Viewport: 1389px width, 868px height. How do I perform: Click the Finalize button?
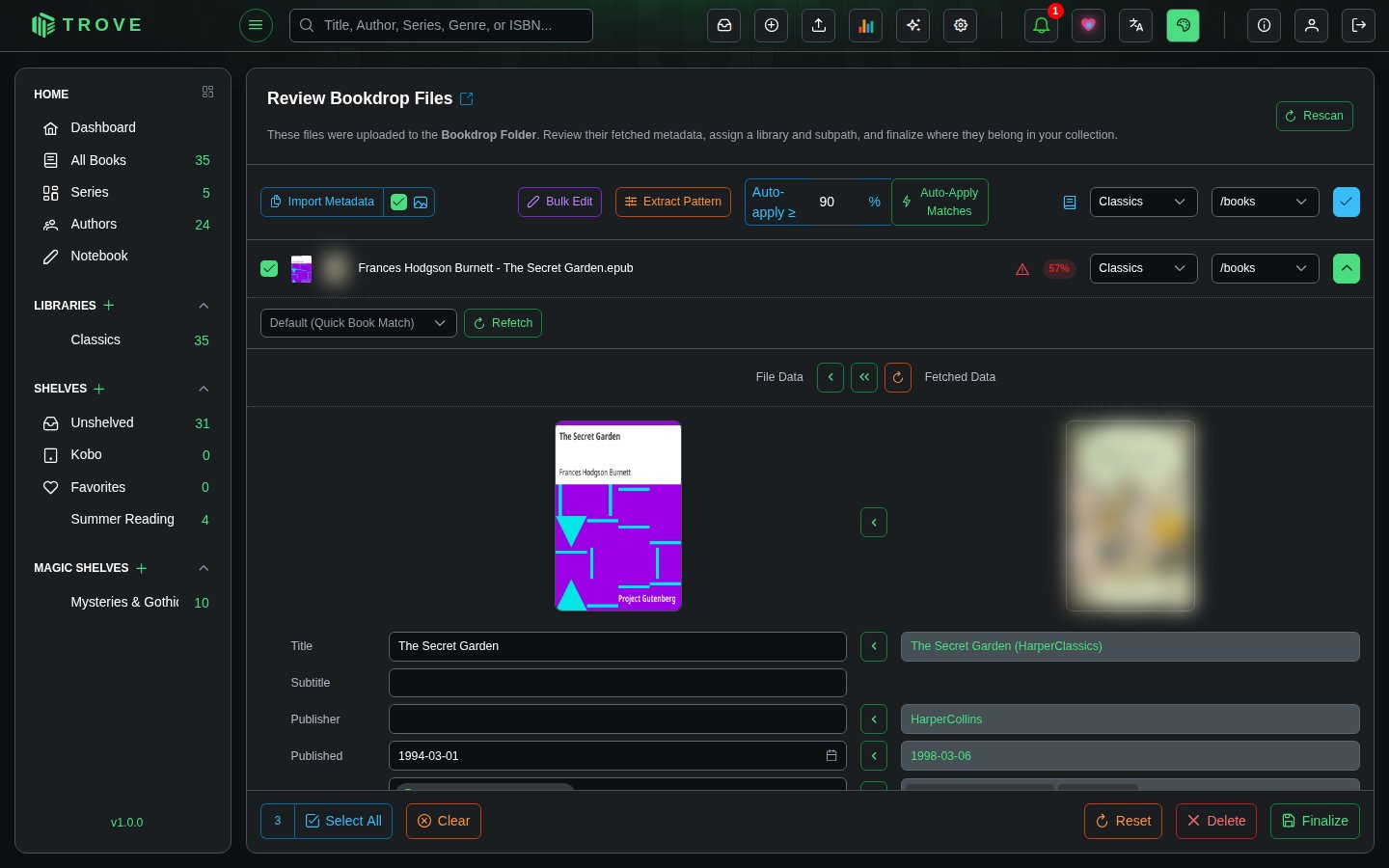(x=1315, y=821)
